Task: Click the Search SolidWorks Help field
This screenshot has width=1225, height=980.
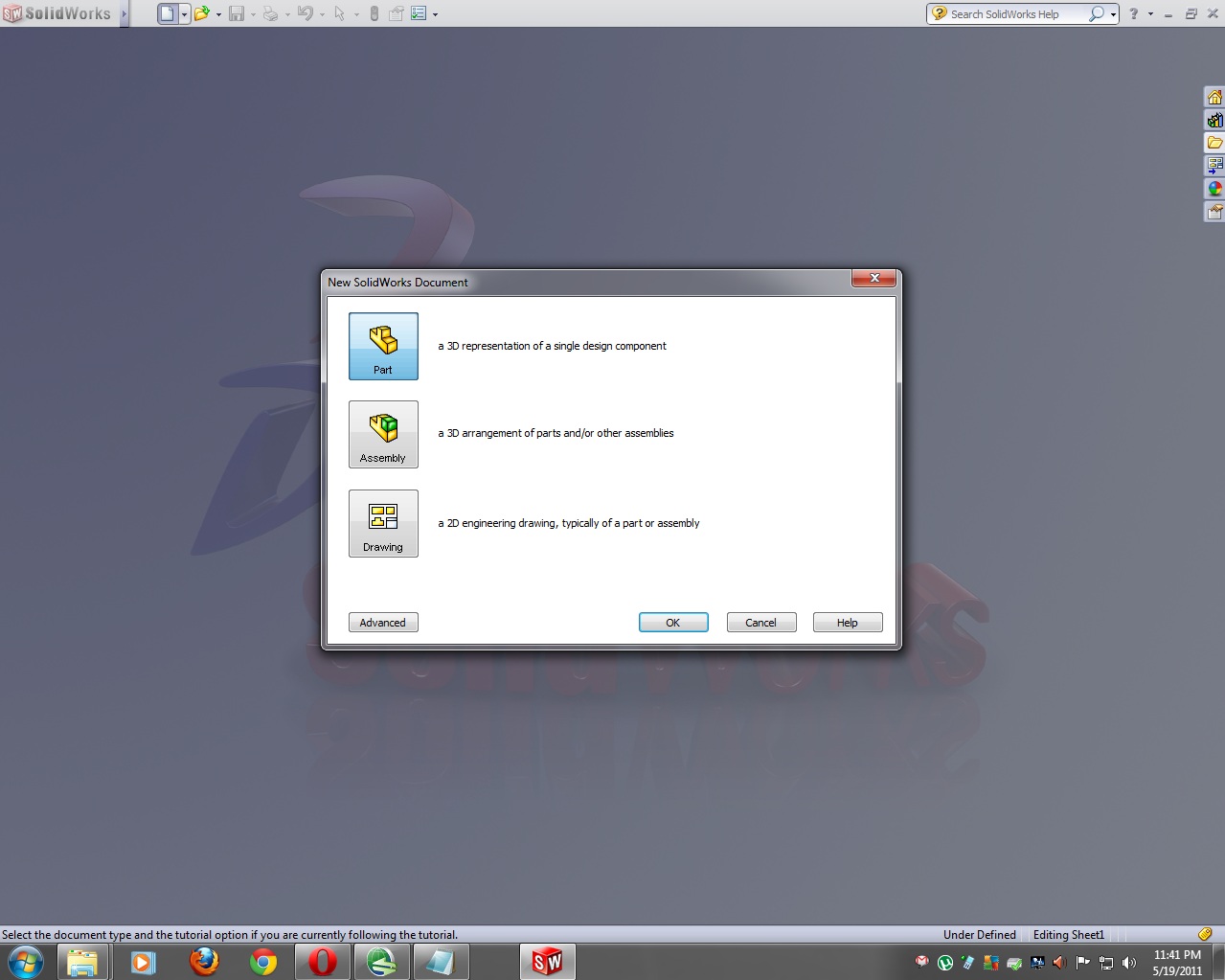Action: point(1017,14)
